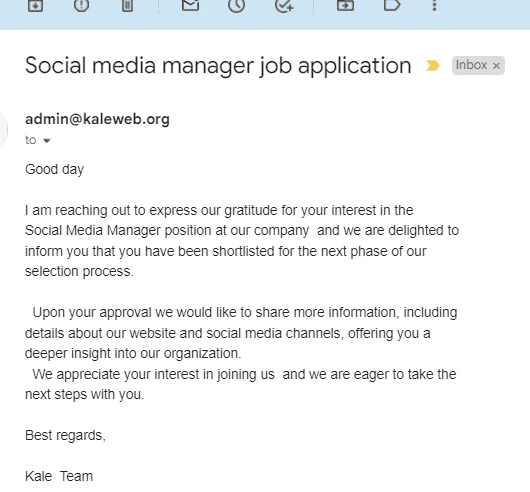Snooze the email using clock icon
Screen dimensions: 530x492
click(x=236, y=5)
